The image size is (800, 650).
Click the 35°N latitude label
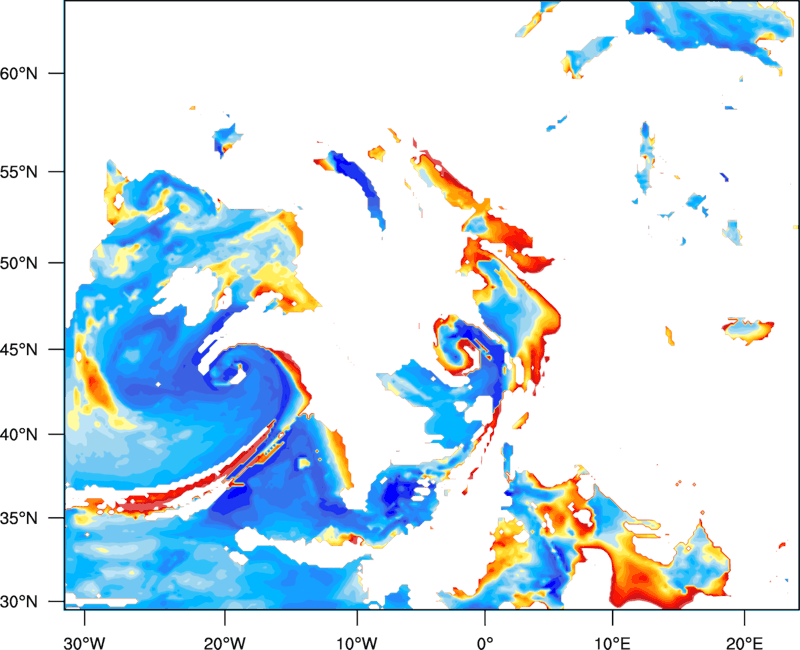coord(19,518)
